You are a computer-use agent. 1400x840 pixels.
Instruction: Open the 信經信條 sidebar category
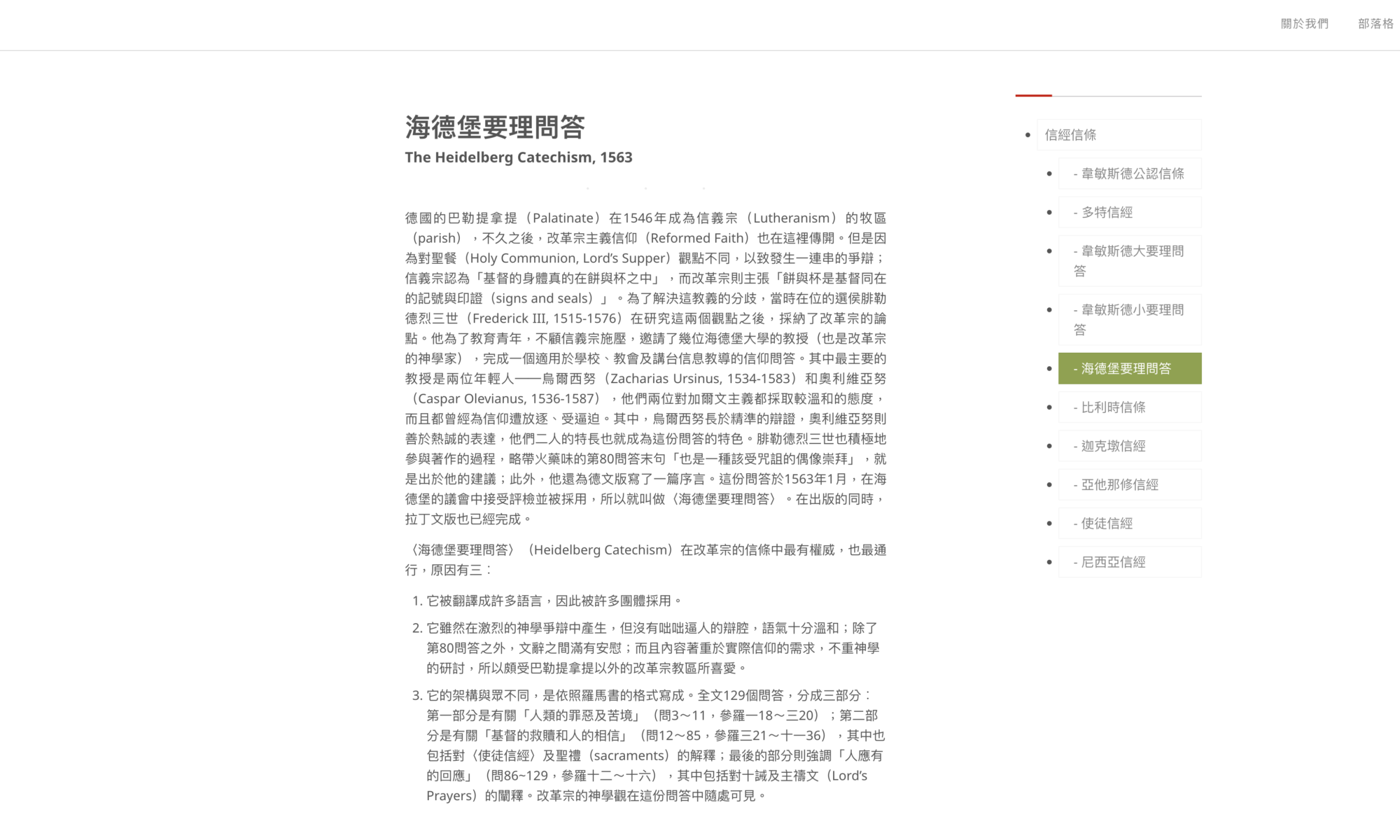[x=1119, y=135]
